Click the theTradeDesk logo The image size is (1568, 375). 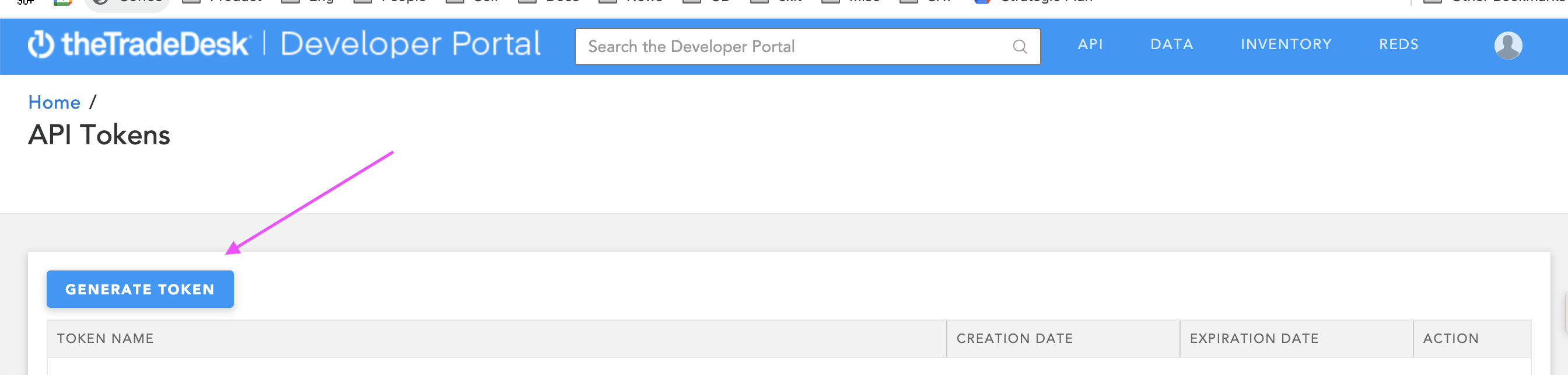click(140, 44)
